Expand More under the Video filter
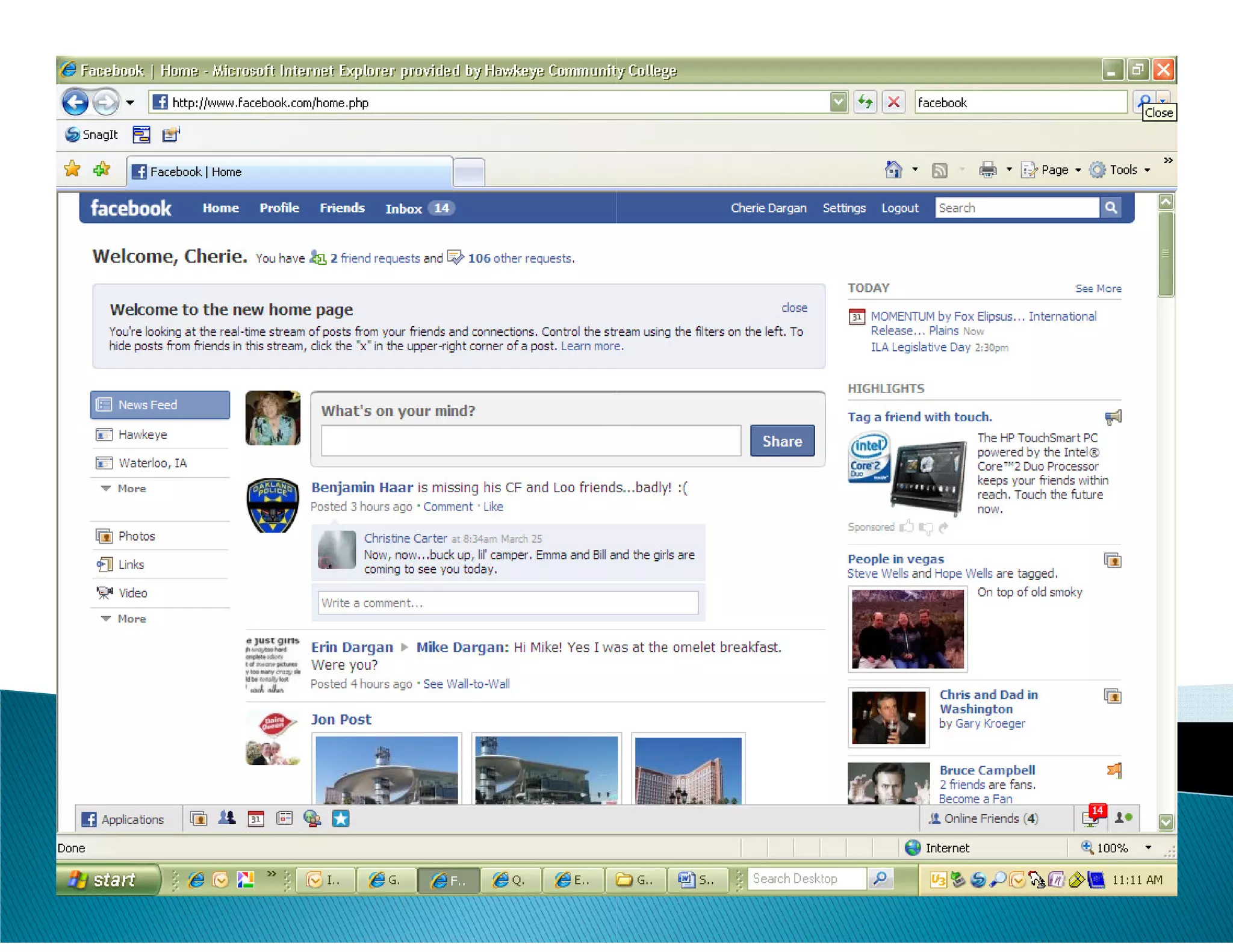 tap(124, 619)
